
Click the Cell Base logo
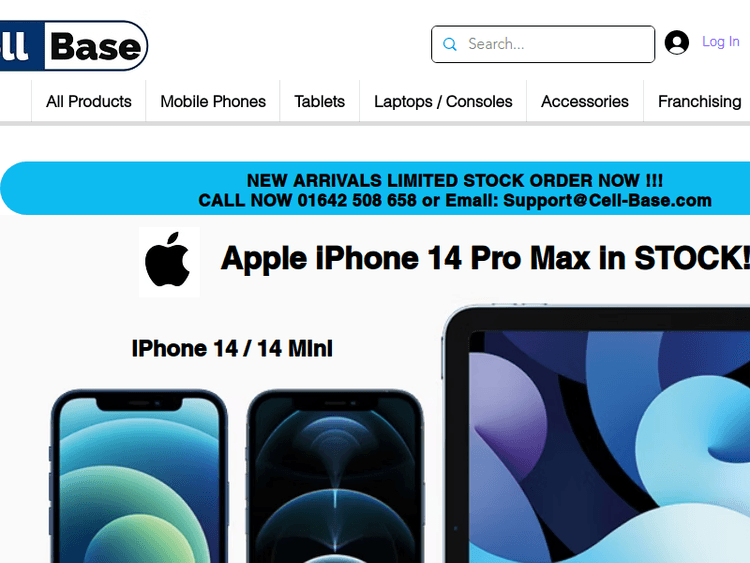[x=74, y=46]
